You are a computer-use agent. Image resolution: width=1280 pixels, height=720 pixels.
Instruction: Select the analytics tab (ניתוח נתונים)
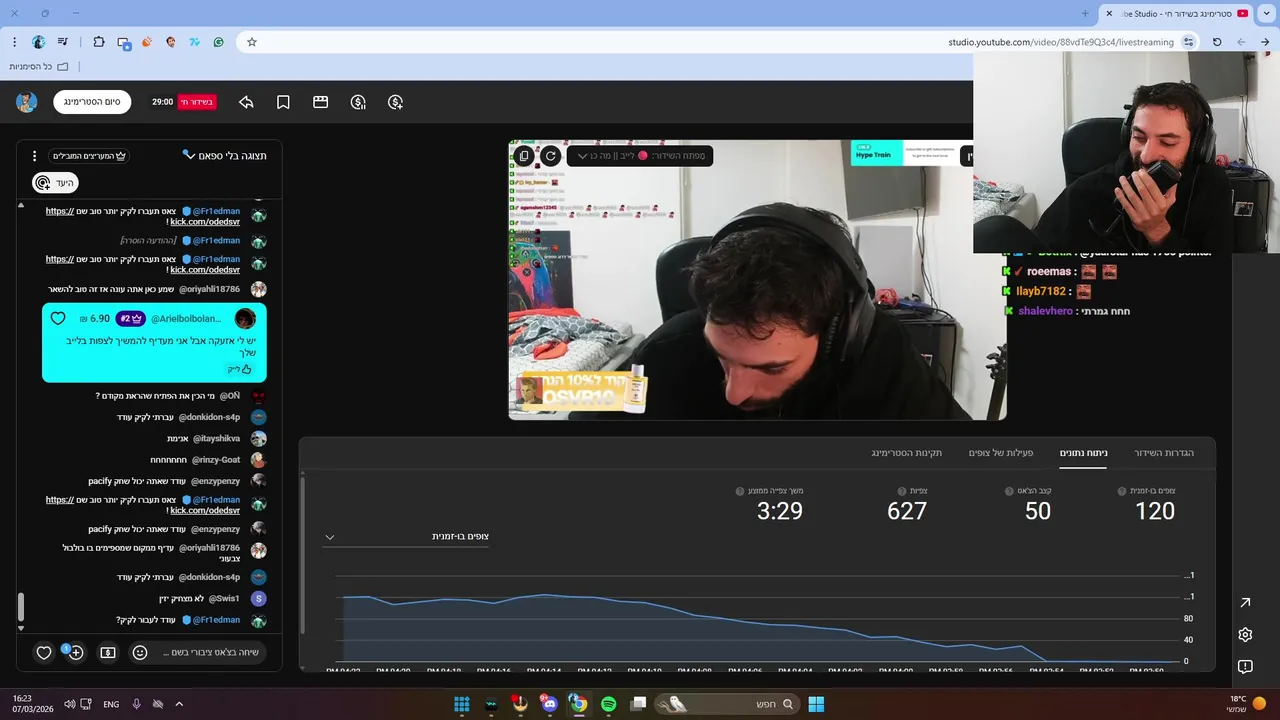click(x=1083, y=453)
